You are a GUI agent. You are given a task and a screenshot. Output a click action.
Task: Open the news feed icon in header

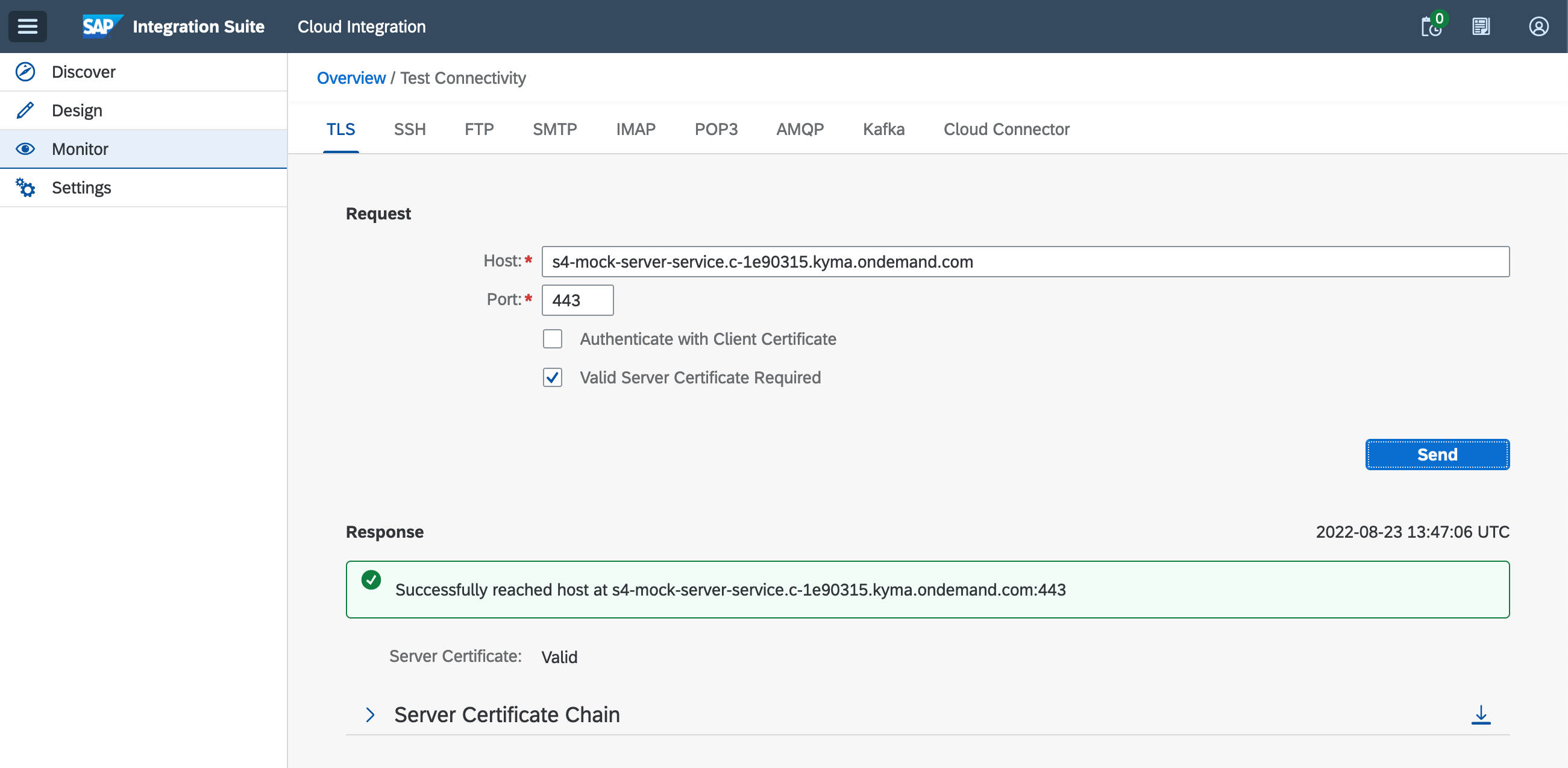[x=1481, y=27]
